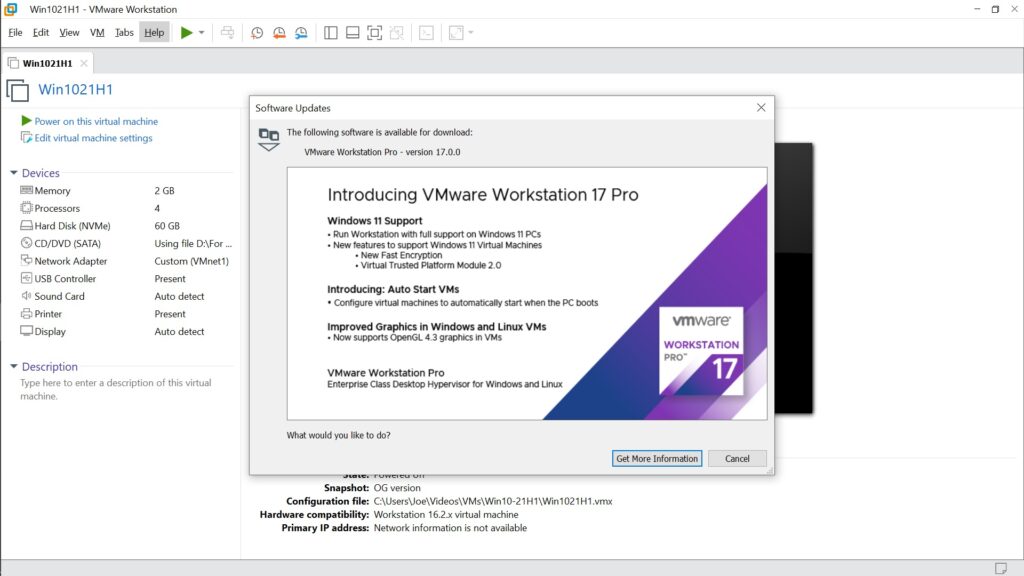Close the Win1021H1 tab with X
This screenshot has width=1024, height=576.
pyautogui.click(x=84, y=63)
